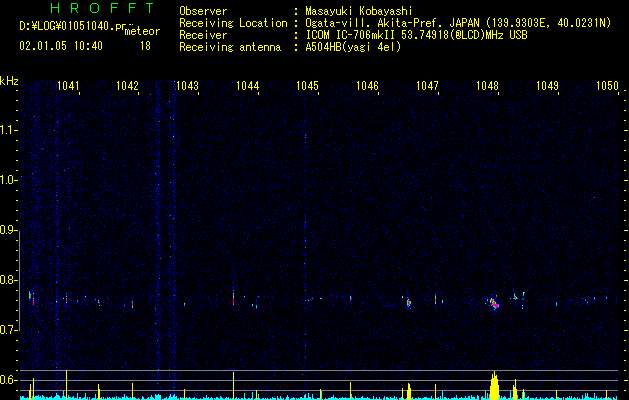
Task: Click the 0.7 kHz frequency label
Action: click(x=8, y=330)
